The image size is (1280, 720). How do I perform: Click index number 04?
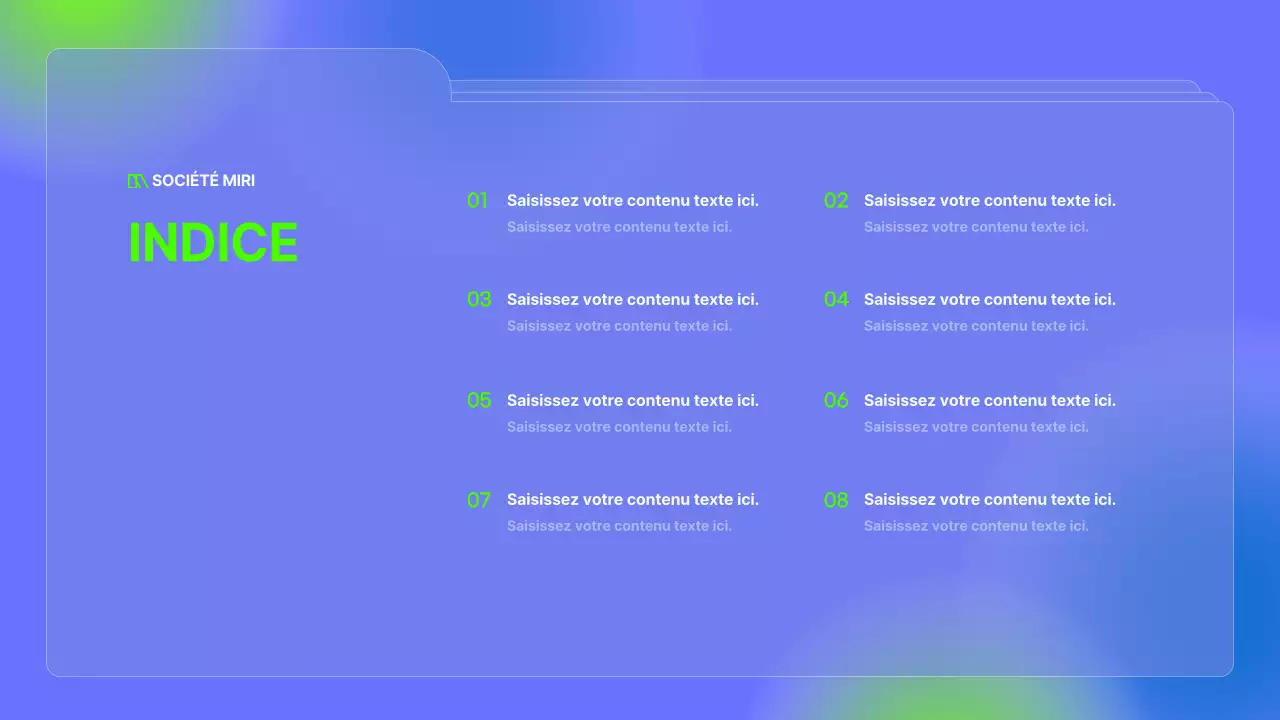coord(836,299)
